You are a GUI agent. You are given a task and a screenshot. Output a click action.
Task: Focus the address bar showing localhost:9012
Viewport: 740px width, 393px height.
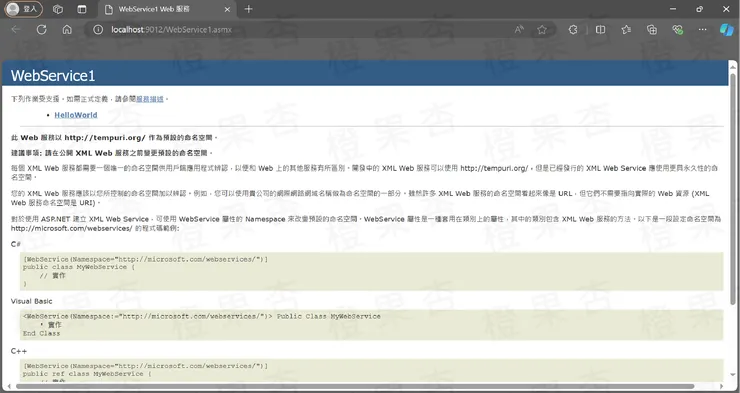point(302,30)
